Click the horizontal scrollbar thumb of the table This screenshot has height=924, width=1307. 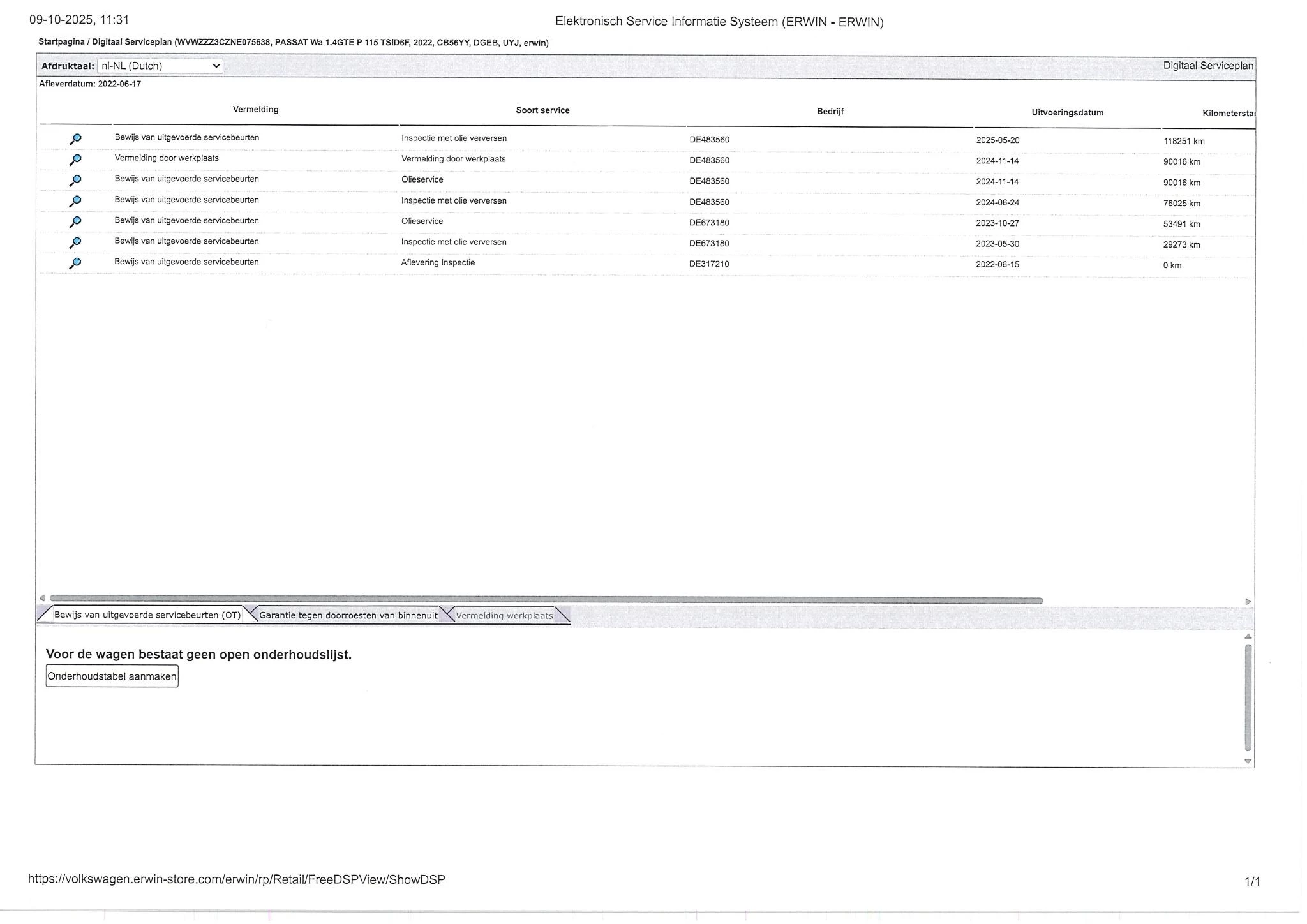(x=546, y=600)
